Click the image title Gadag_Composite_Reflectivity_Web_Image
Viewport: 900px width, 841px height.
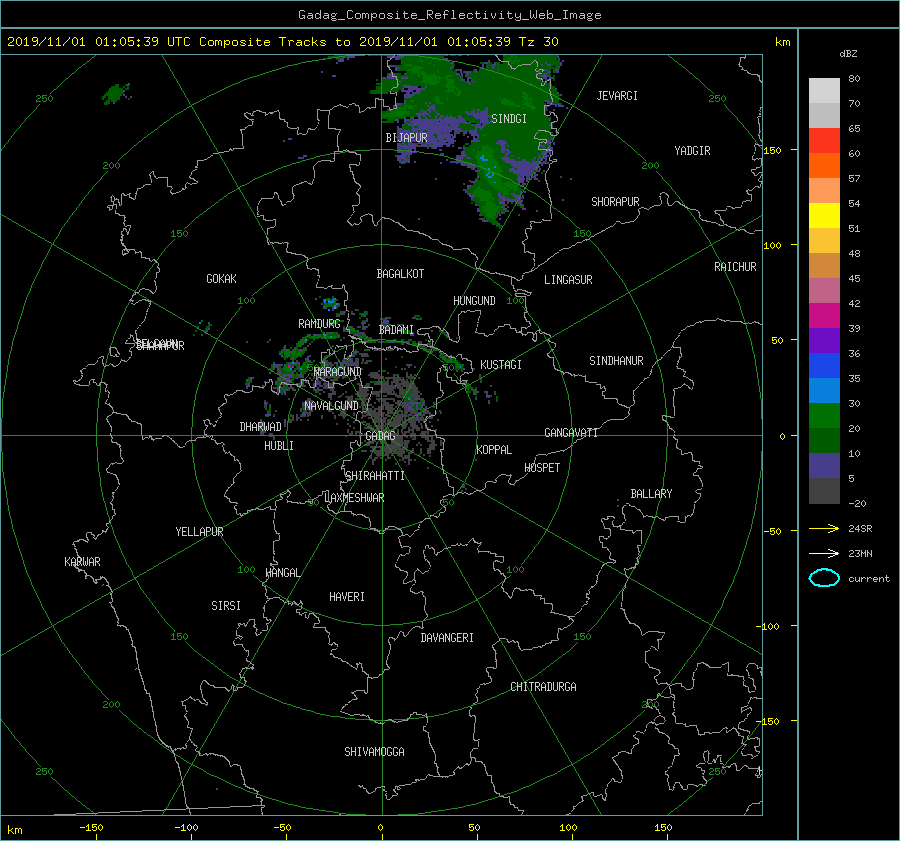click(450, 15)
